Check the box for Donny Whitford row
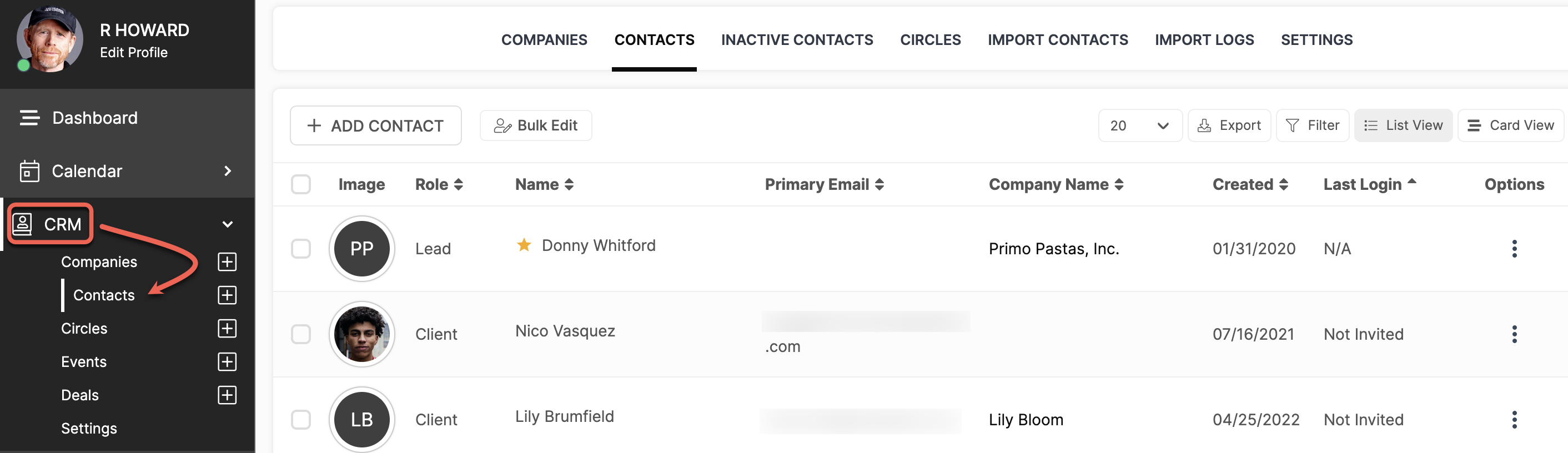 301,248
